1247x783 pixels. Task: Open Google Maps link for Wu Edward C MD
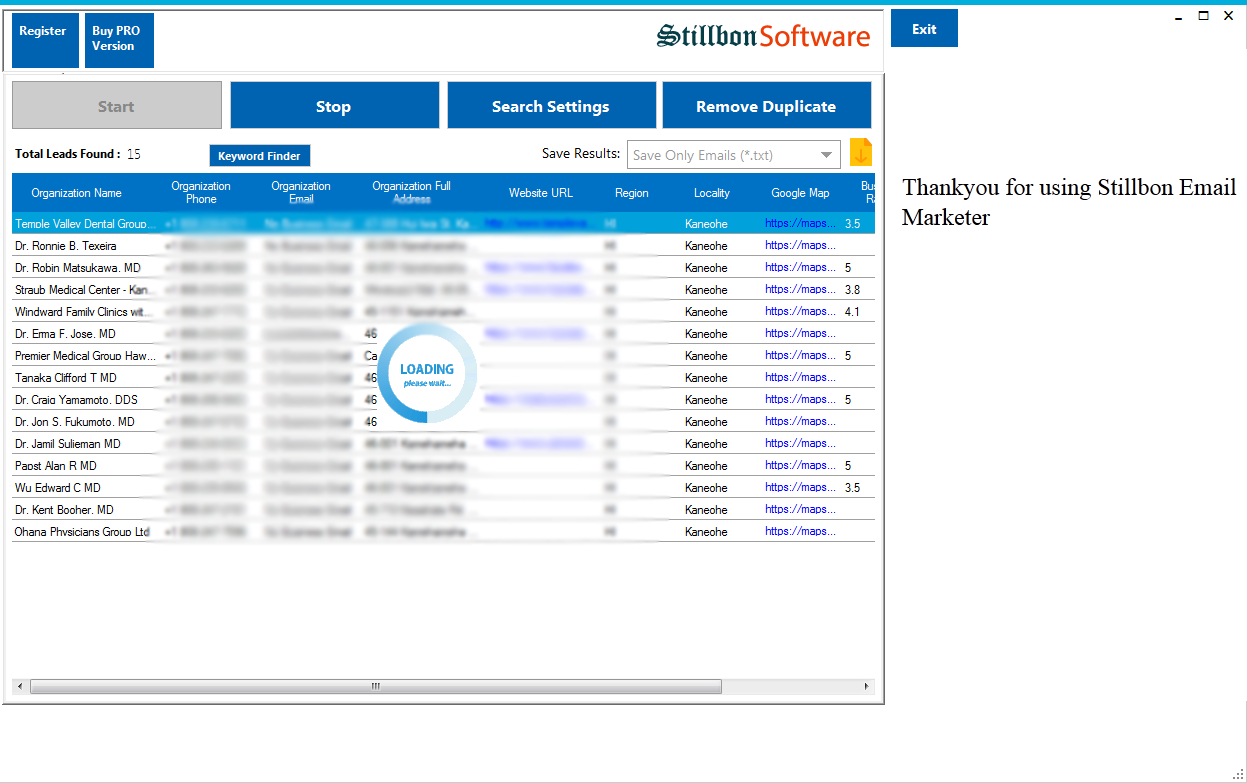801,487
